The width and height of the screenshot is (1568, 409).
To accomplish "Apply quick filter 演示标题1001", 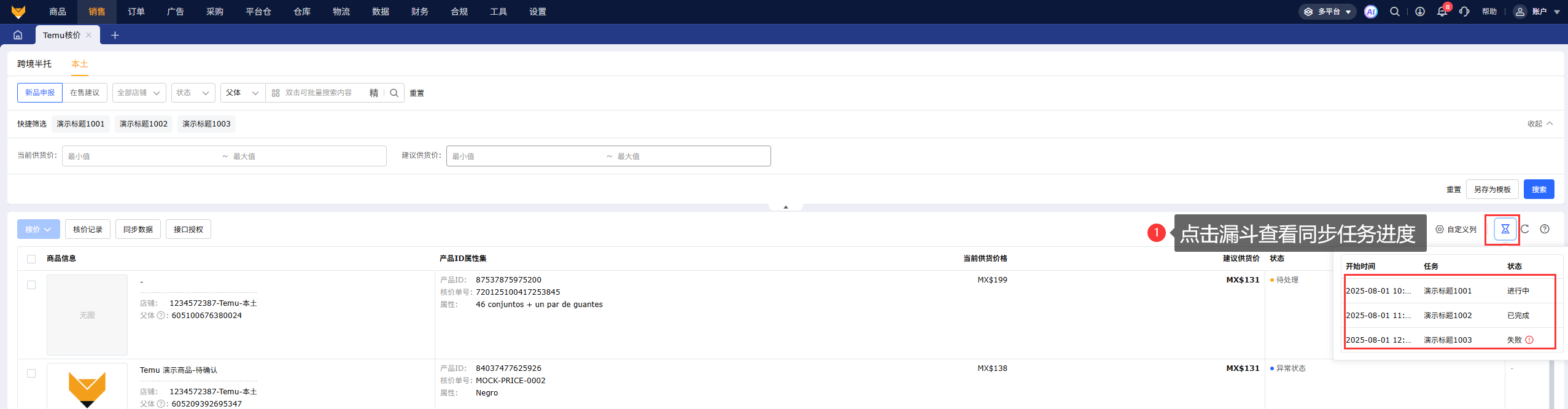I will 81,124.
